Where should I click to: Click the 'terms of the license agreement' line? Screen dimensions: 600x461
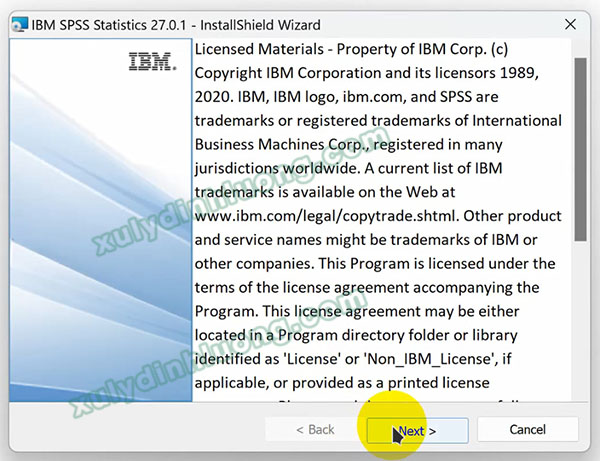[367, 288]
